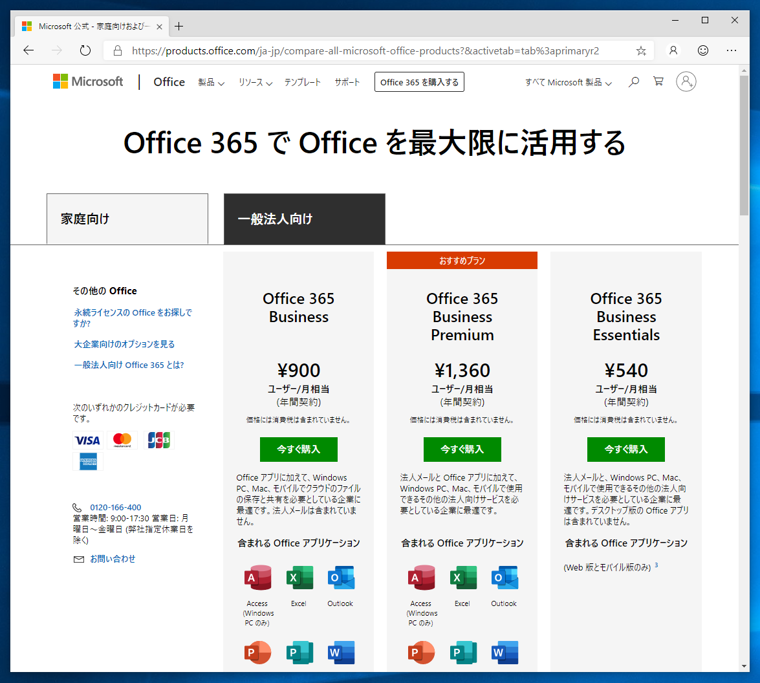The image size is (760, 683).
Task: Click the Mastercard logo
Action: tap(122, 440)
